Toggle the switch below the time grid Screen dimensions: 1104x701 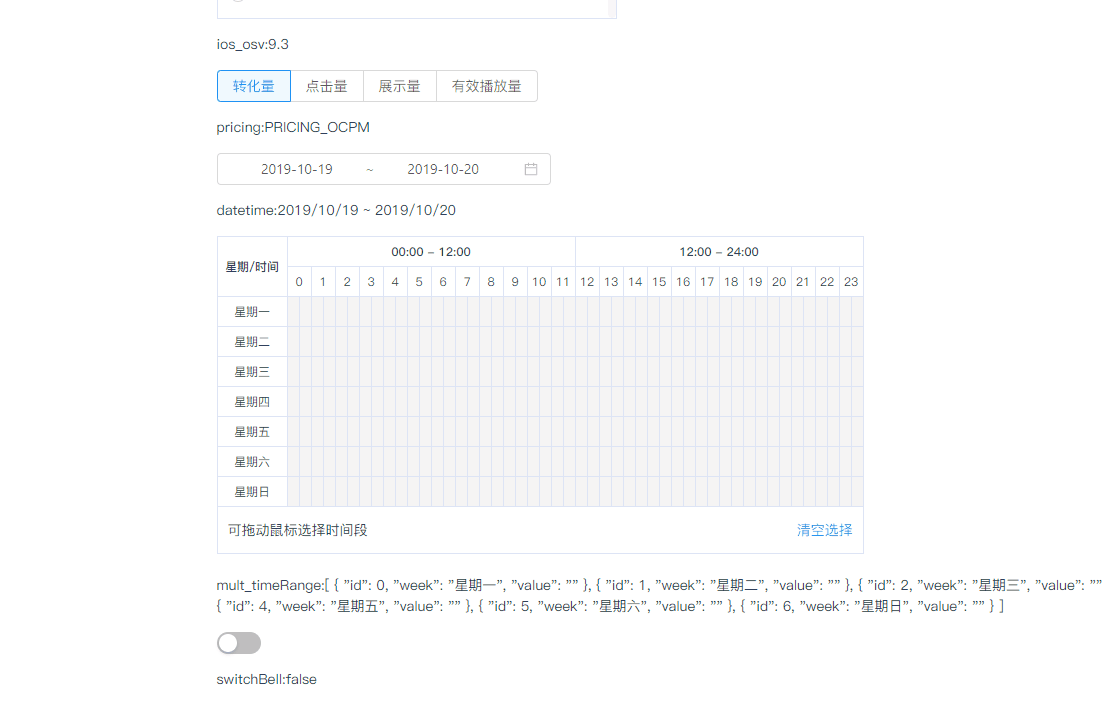238,643
